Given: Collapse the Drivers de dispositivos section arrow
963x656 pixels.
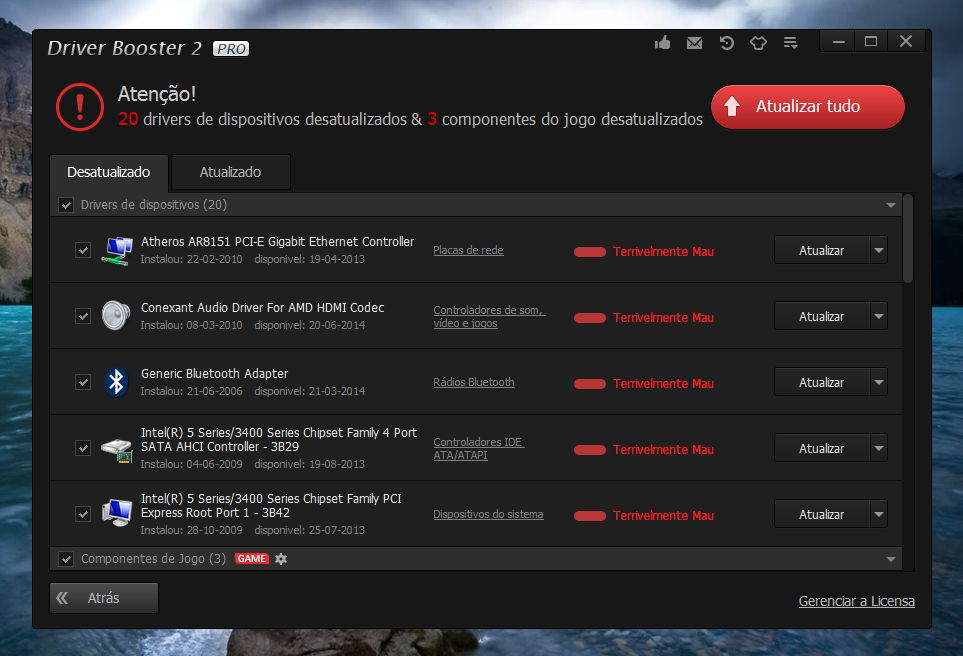Looking at the screenshot, I should pos(891,205).
